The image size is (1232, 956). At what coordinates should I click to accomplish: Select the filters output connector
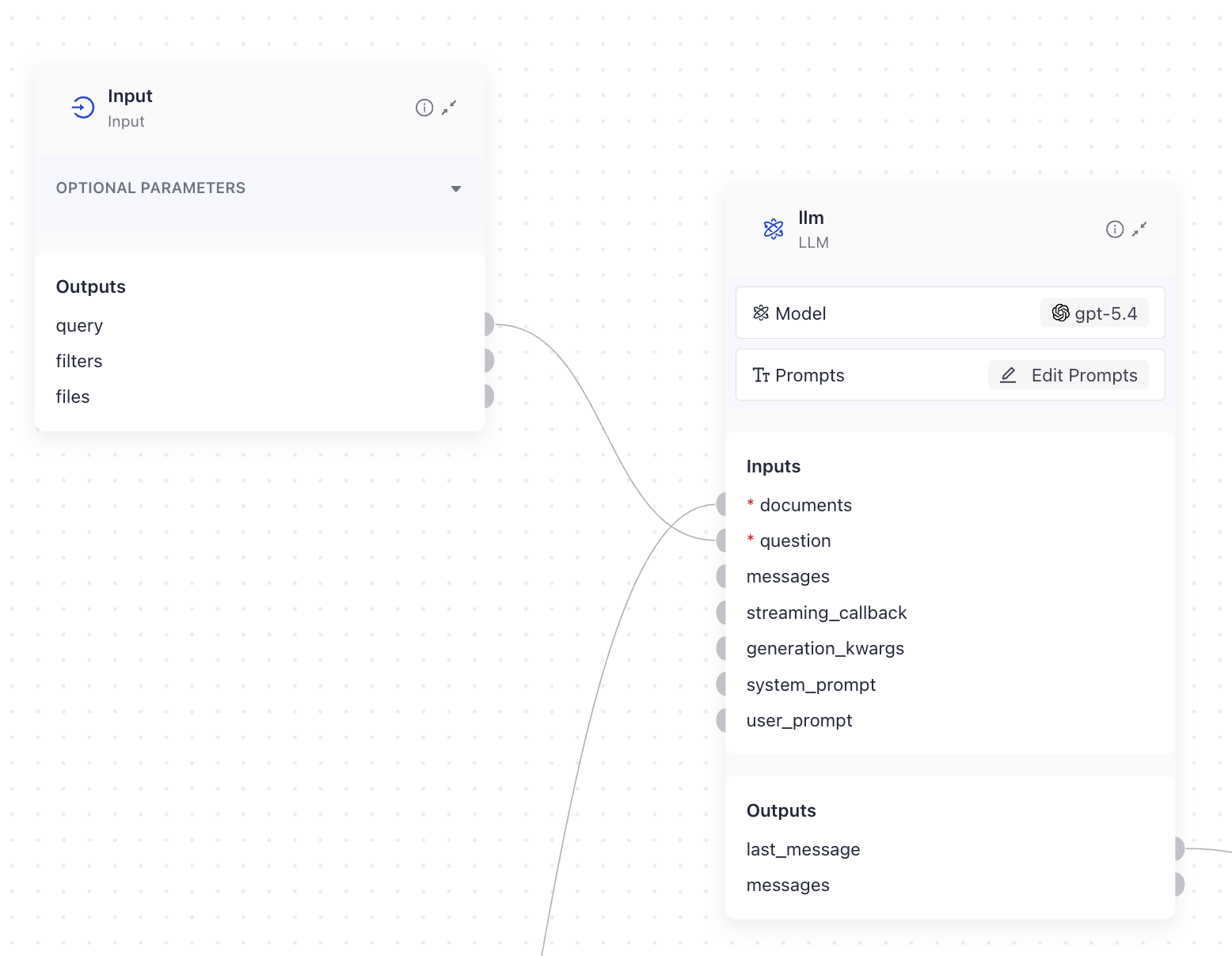489,361
